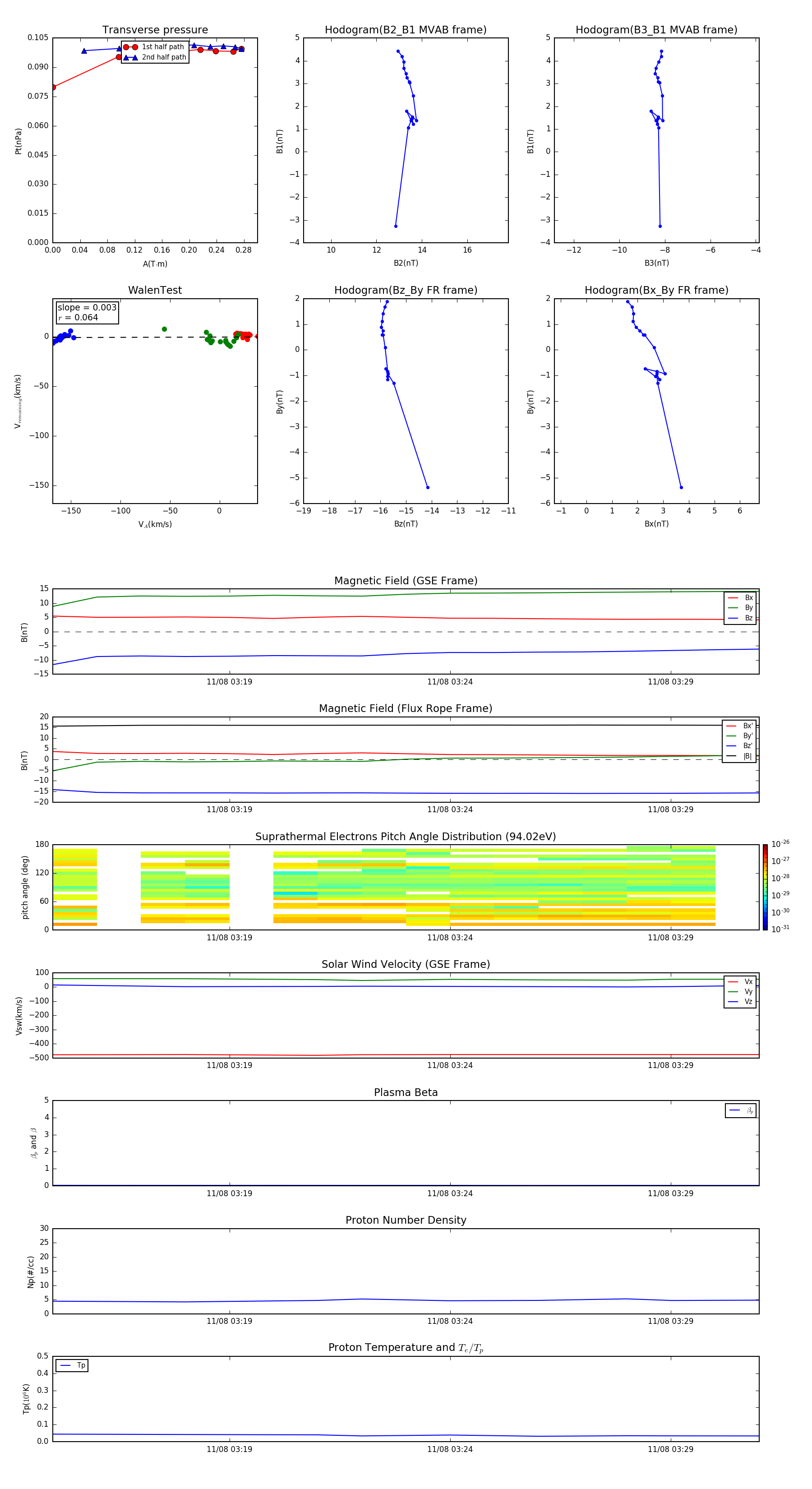Select "Vx" in the solar wind velocity legend
Viewport: 812px width, 1489px height.
pos(740,982)
